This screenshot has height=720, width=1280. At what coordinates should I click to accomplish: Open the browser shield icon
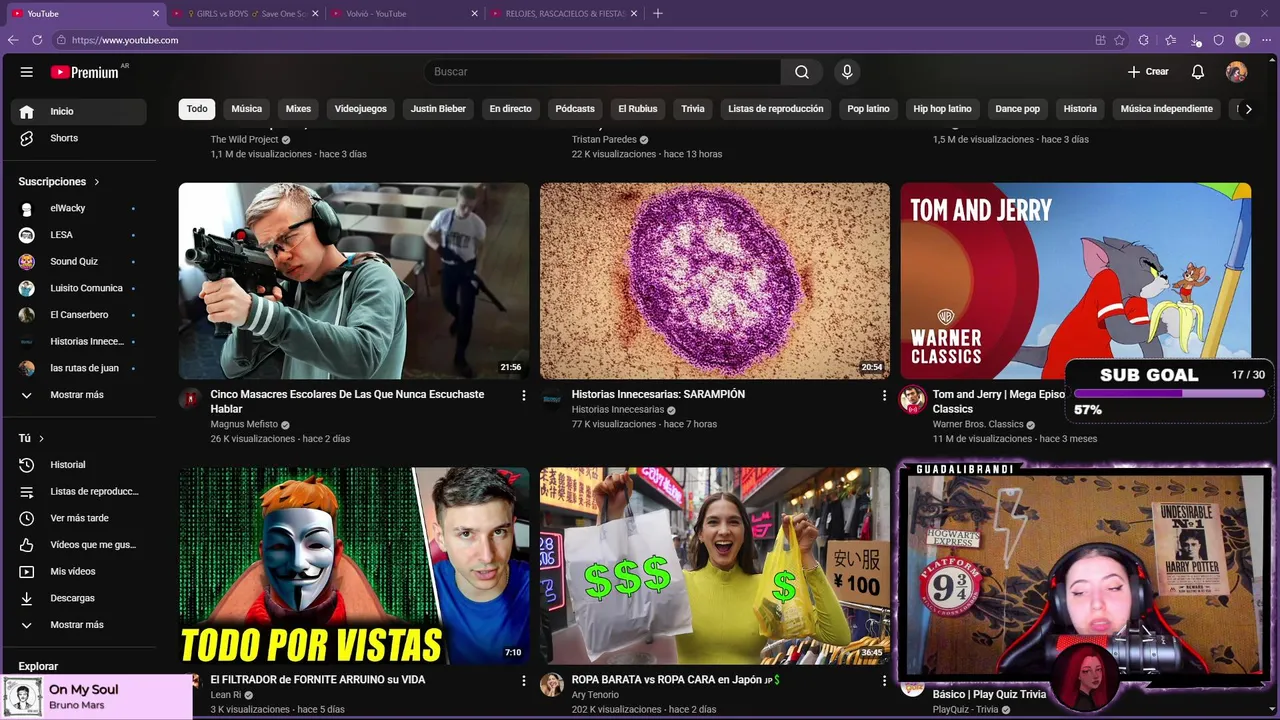tap(1219, 40)
